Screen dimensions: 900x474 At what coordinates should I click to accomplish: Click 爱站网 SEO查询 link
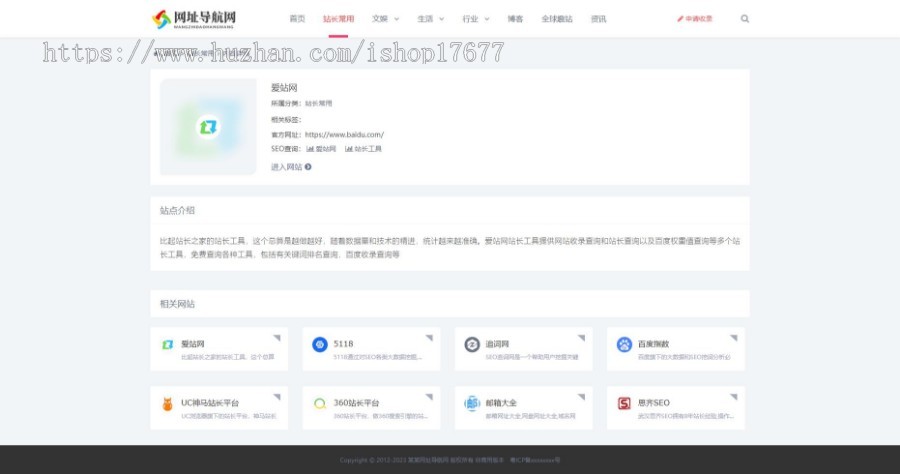[x=321, y=149]
